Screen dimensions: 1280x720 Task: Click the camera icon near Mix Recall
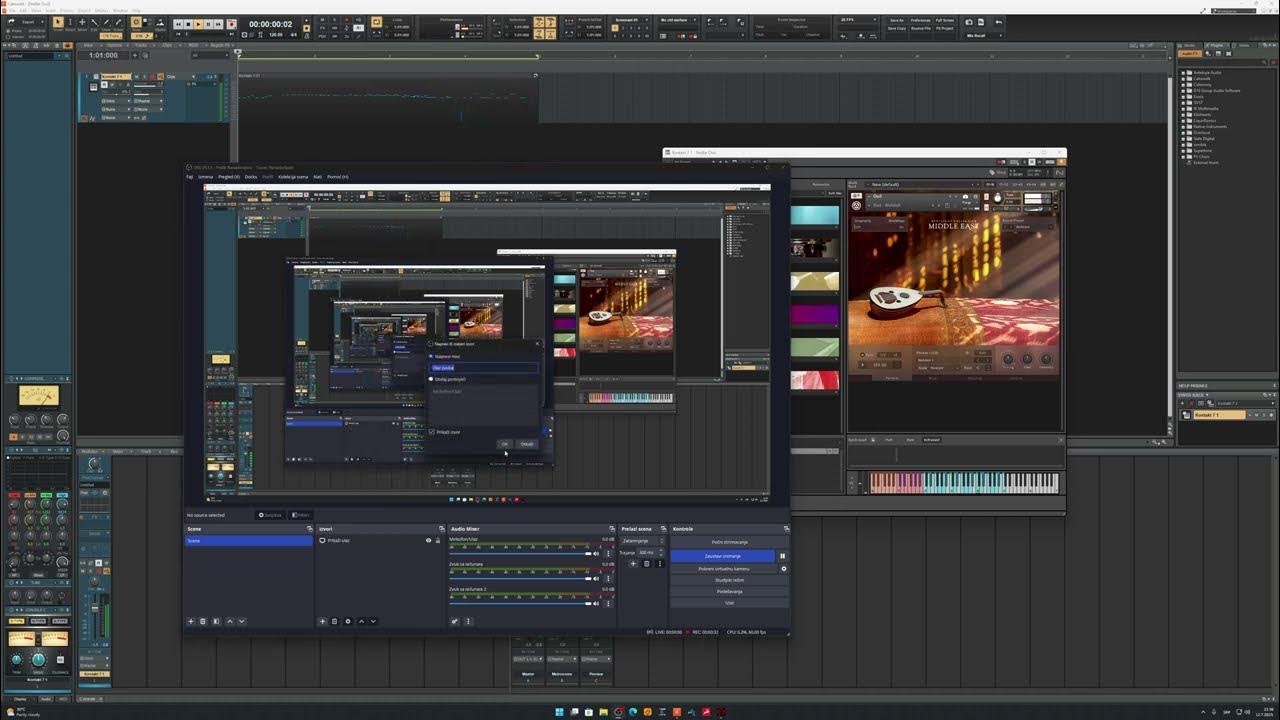point(969,21)
